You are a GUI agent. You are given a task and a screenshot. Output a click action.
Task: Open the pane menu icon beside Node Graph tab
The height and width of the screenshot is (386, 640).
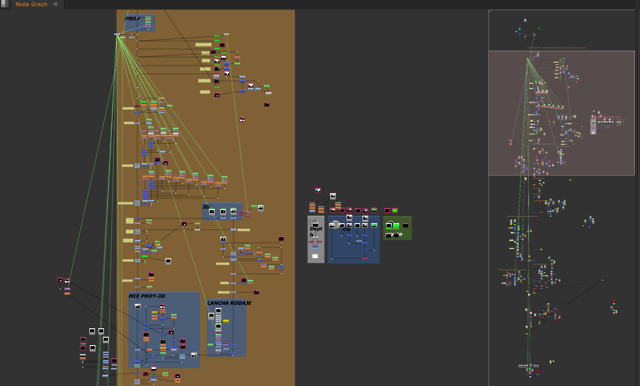(x=4, y=4)
